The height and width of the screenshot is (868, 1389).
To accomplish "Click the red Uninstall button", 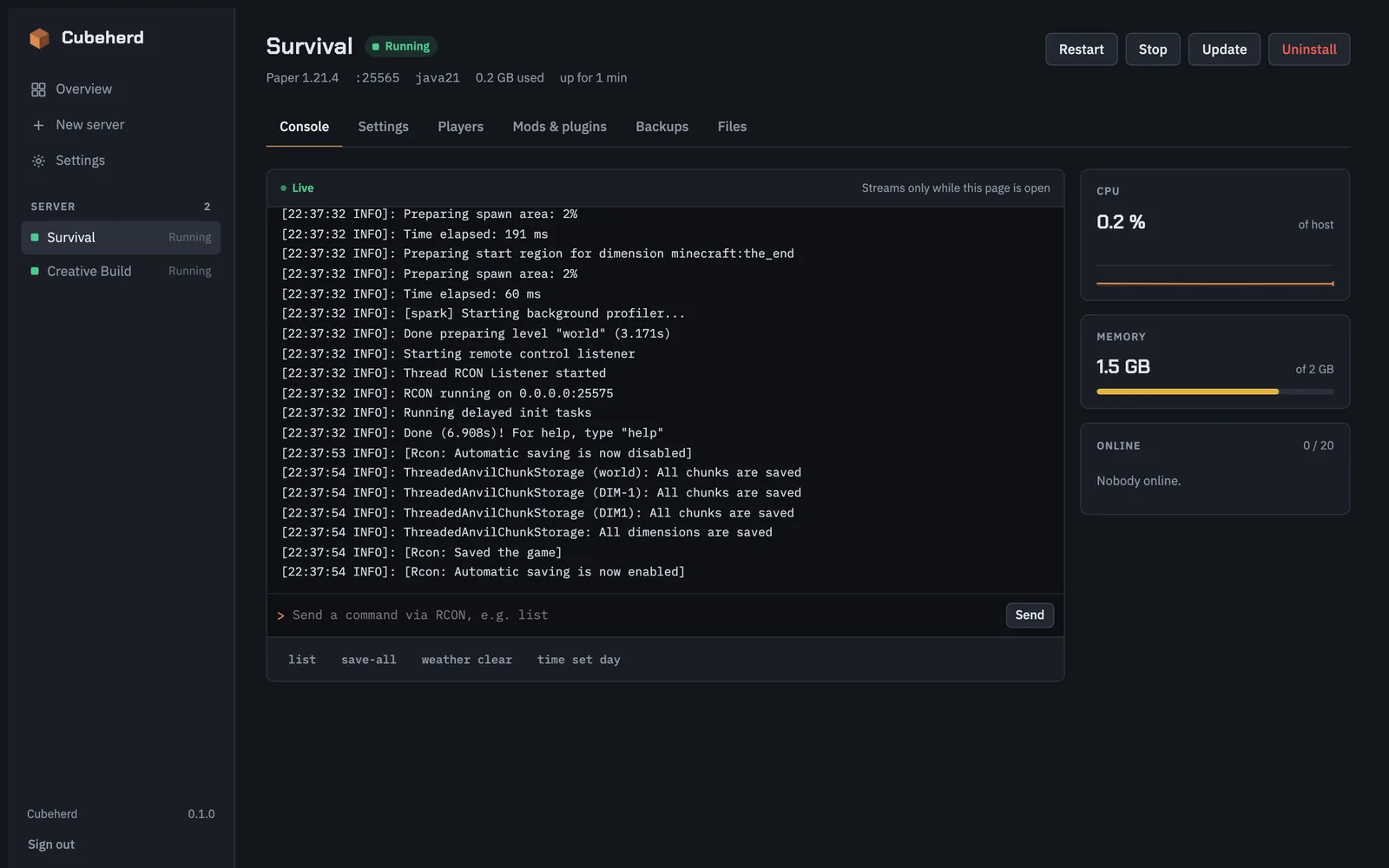I will click(1309, 49).
